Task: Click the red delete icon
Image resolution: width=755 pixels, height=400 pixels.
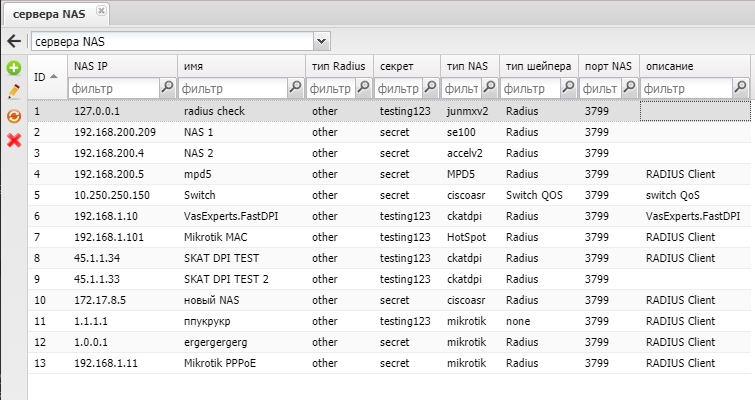Action: [x=14, y=140]
